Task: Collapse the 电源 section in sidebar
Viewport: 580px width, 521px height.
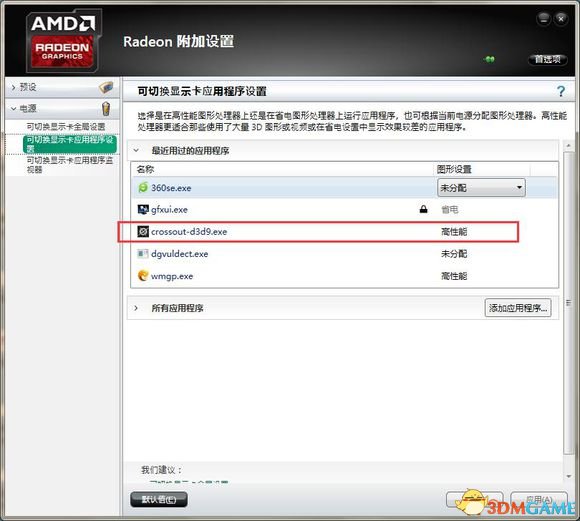Action: tap(14, 109)
